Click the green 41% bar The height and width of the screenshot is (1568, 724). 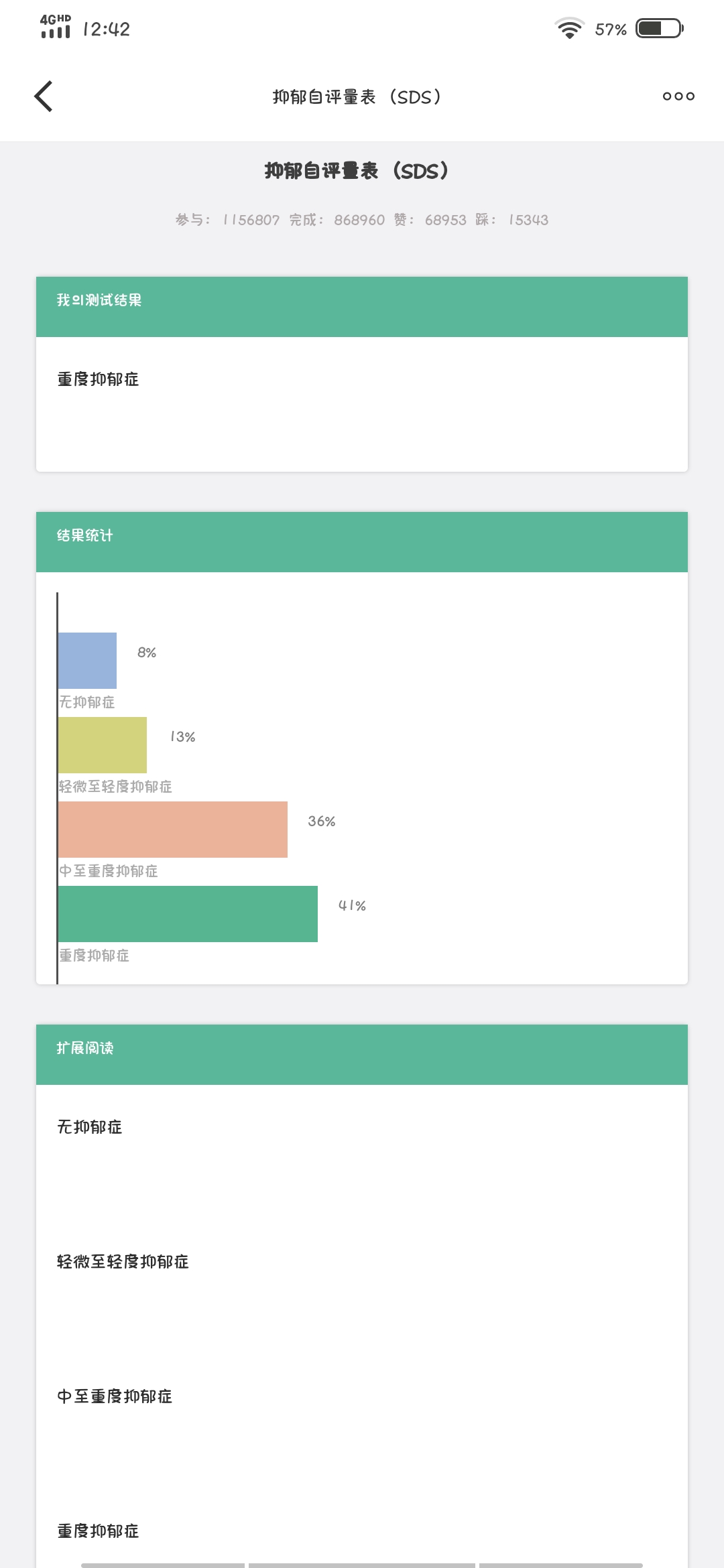[188, 914]
